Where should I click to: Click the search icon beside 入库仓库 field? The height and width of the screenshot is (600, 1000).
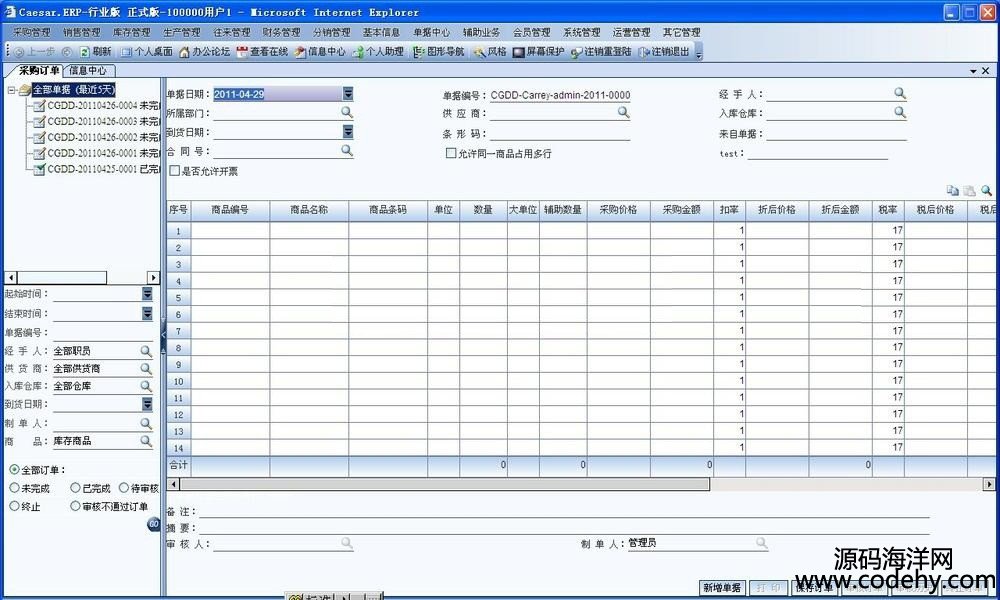[900, 113]
